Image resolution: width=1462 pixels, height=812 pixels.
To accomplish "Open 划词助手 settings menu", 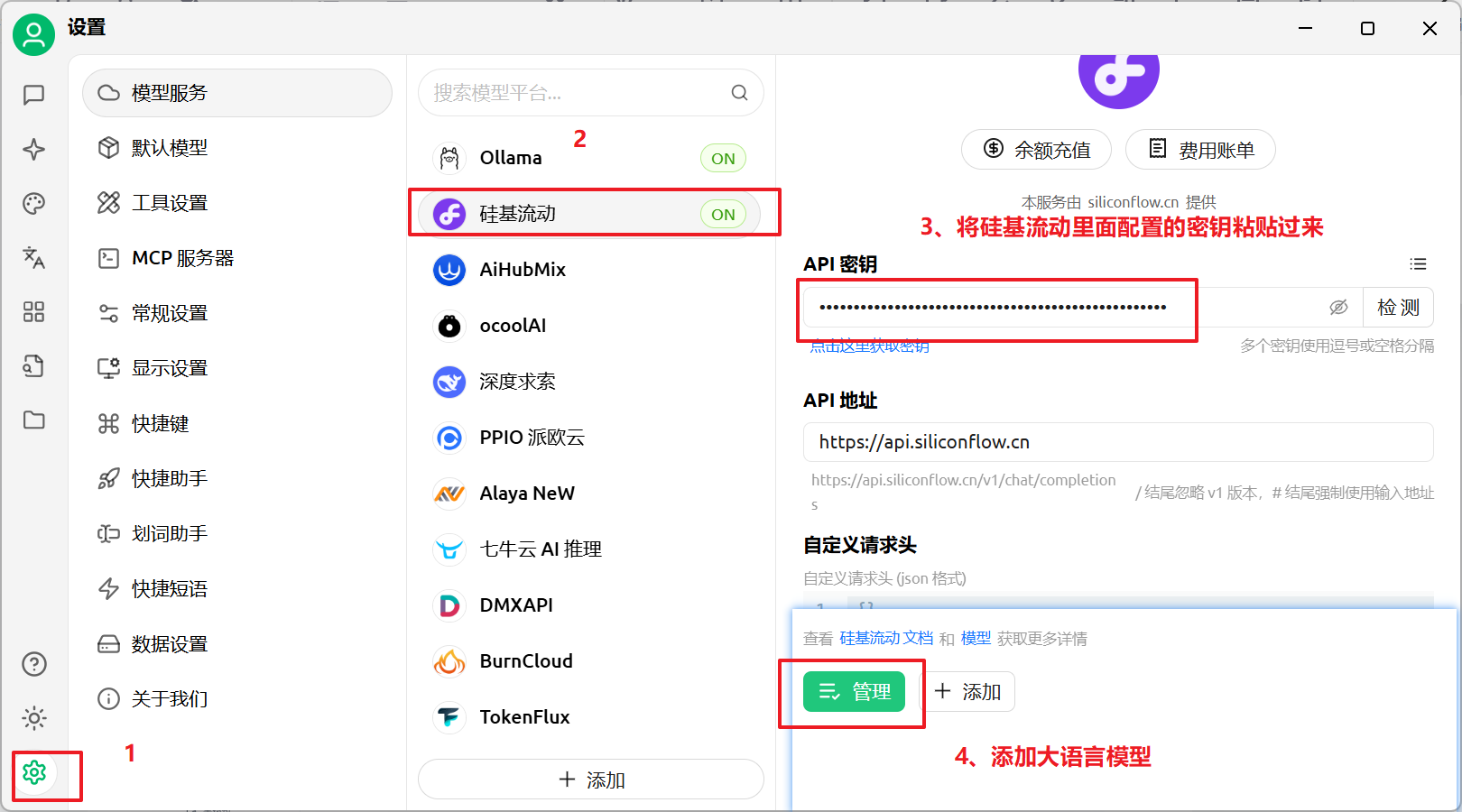I will coord(237,533).
